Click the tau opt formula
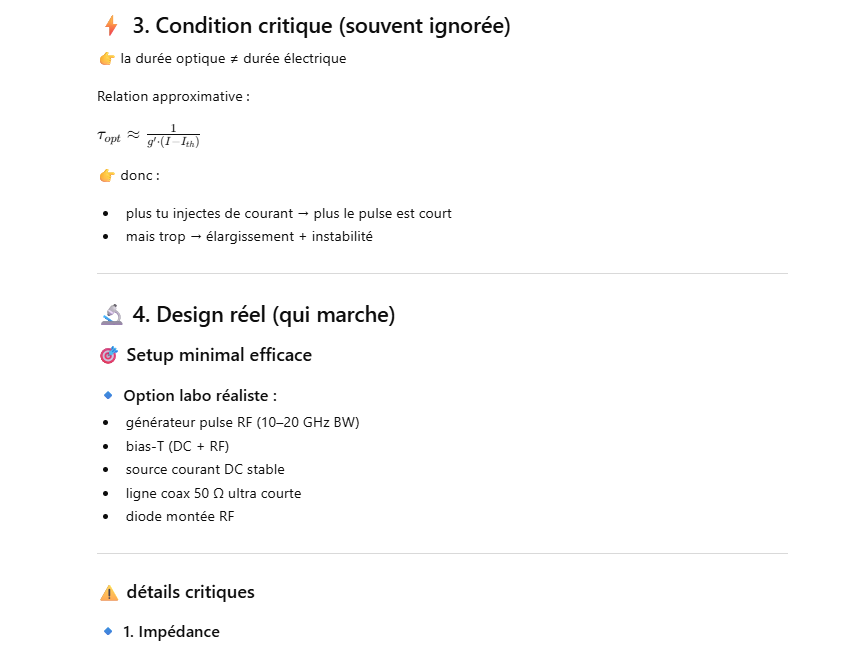Screen dimensions: 852x645 [148, 136]
